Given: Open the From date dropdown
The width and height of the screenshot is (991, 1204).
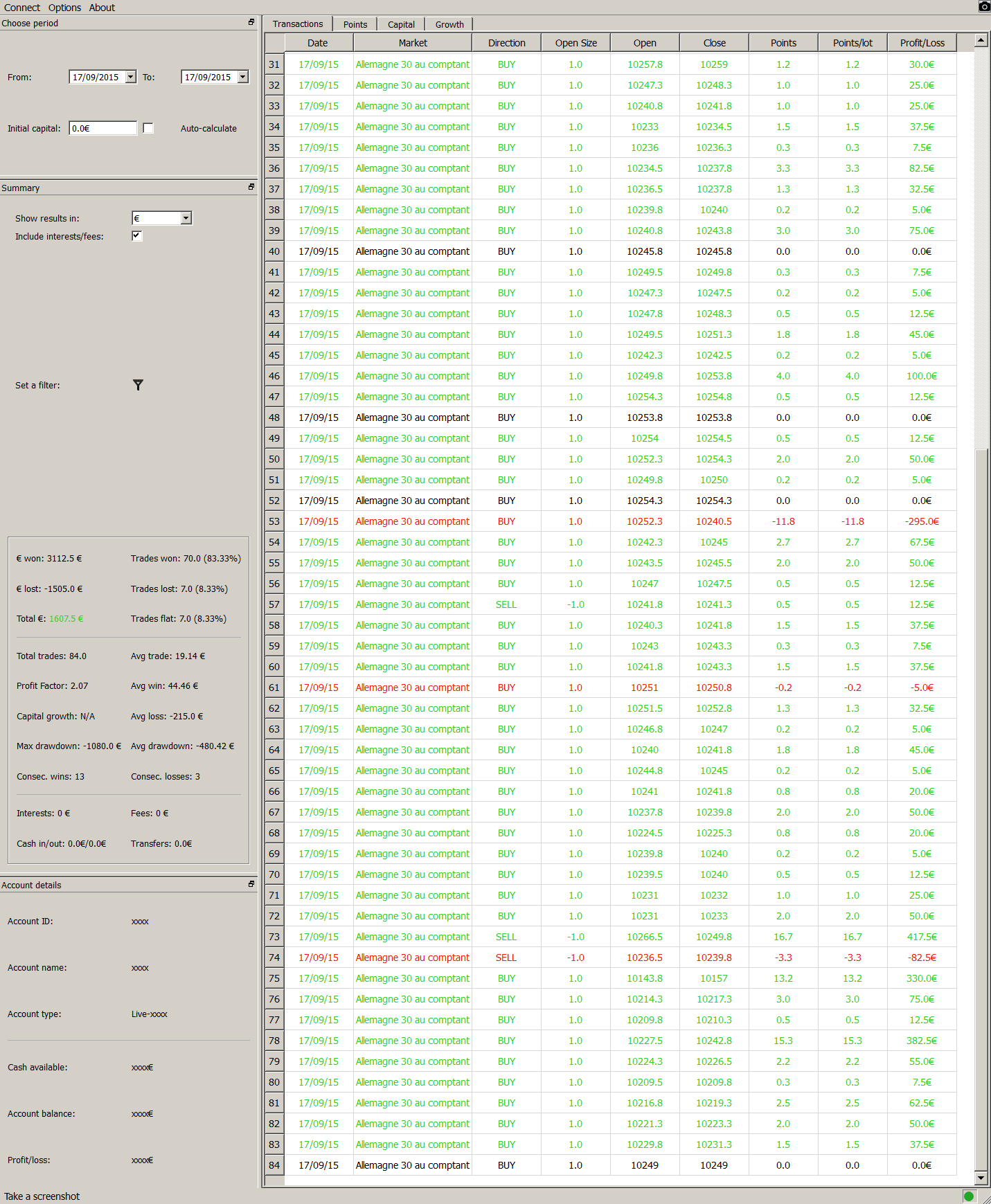Looking at the screenshot, I should click(x=131, y=77).
